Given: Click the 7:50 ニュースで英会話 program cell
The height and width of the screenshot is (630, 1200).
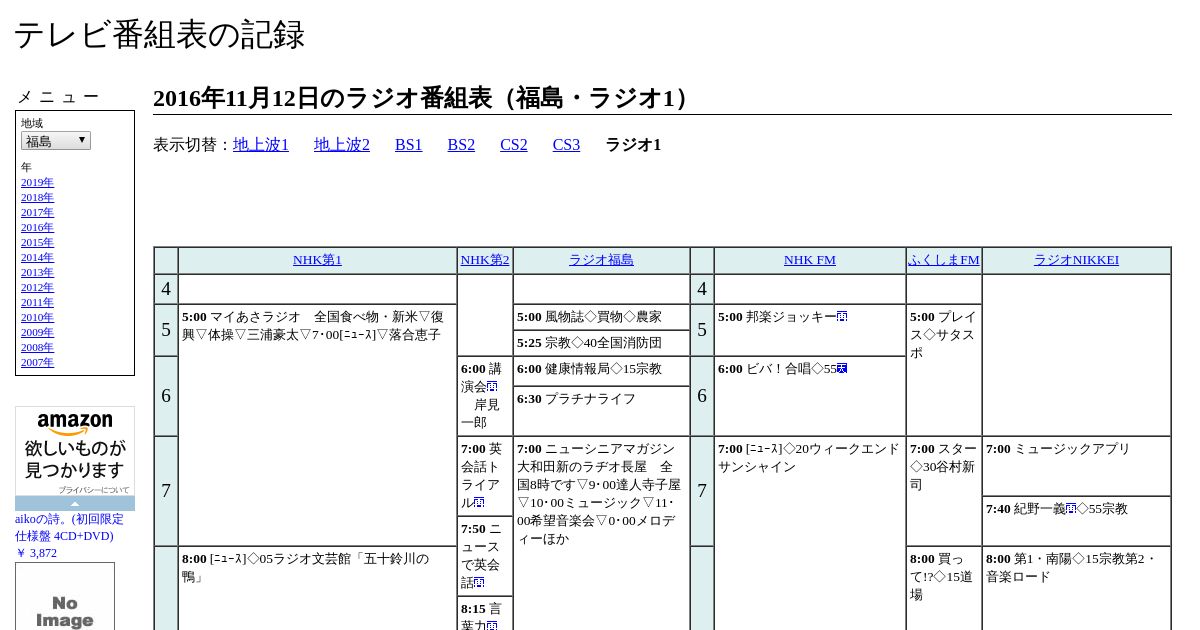Looking at the screenshot, I should coord(485,556).
